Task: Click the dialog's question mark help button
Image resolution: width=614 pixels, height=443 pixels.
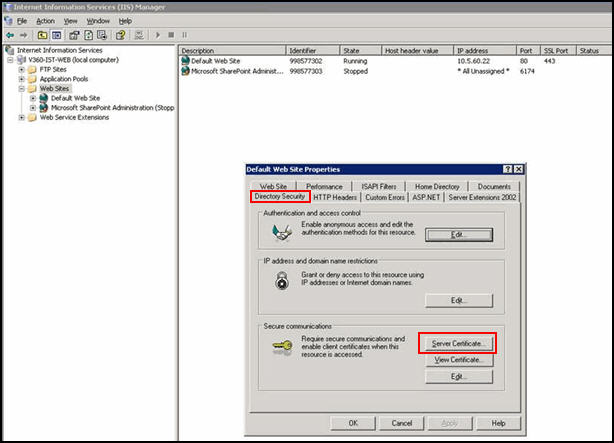Action: [508, 170]
